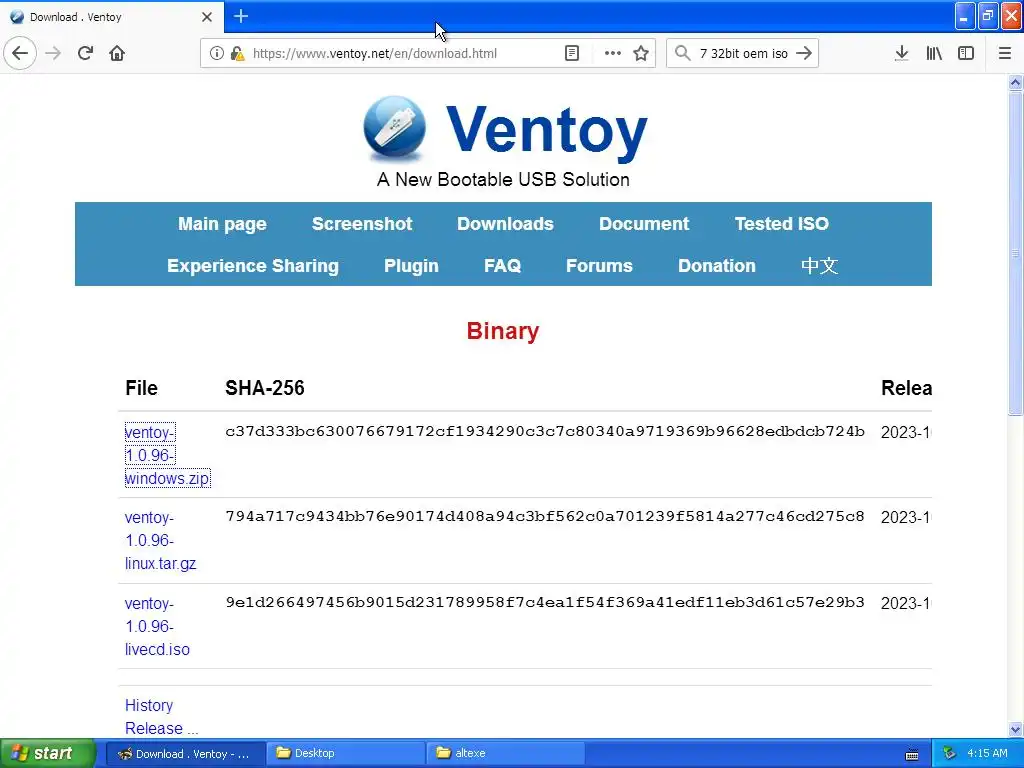The image size is (1024, 768).
Task: Switch to Desktop folder taskbar button
Action: (345, 754)
